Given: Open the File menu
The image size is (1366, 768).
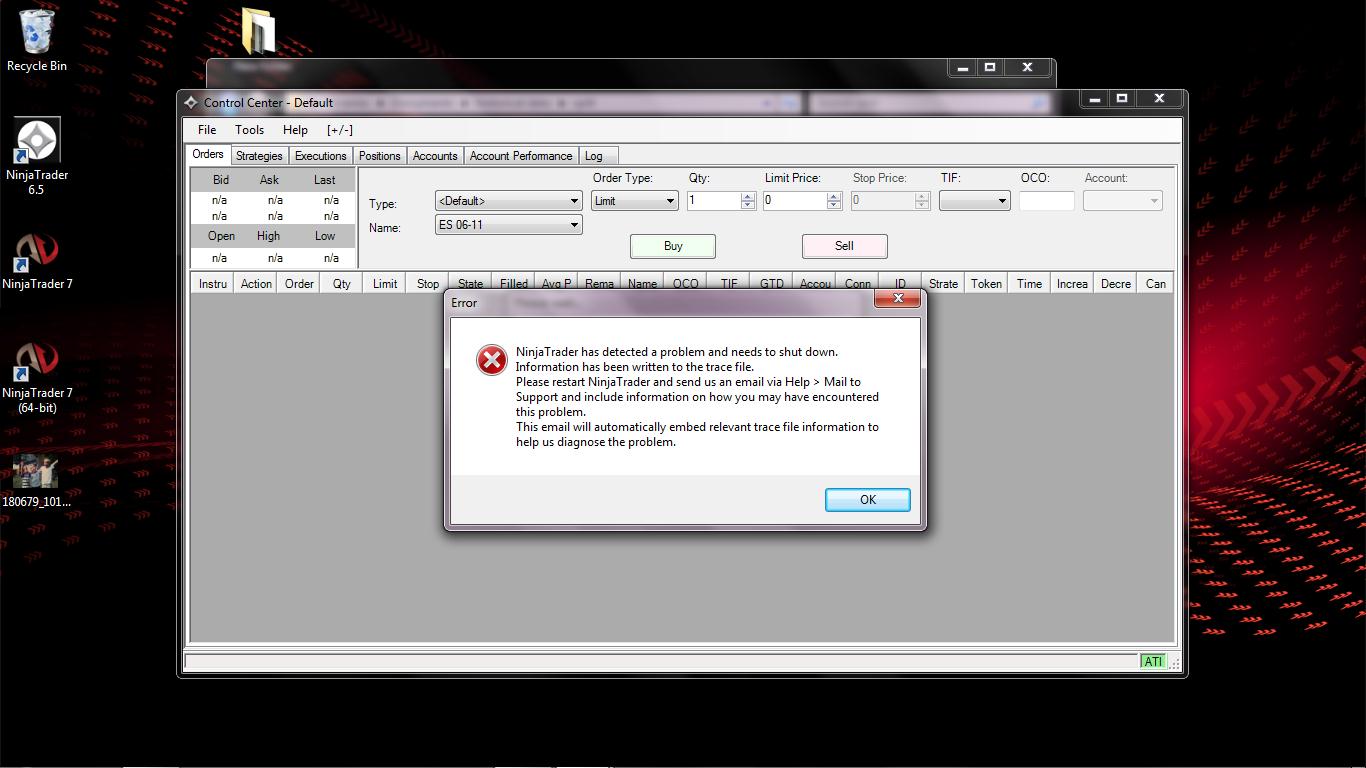Looking at the screenshot, I should tap(207, 130).
